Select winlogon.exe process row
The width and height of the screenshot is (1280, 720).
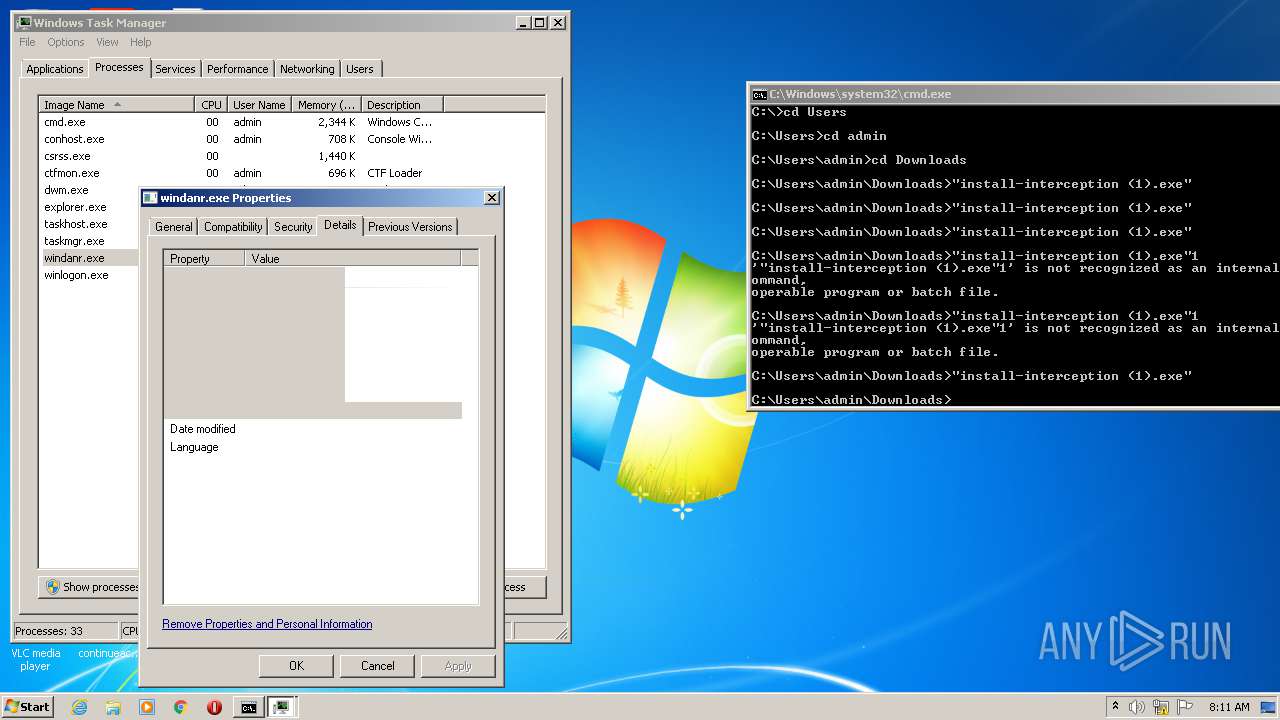(x=89, y=275)
